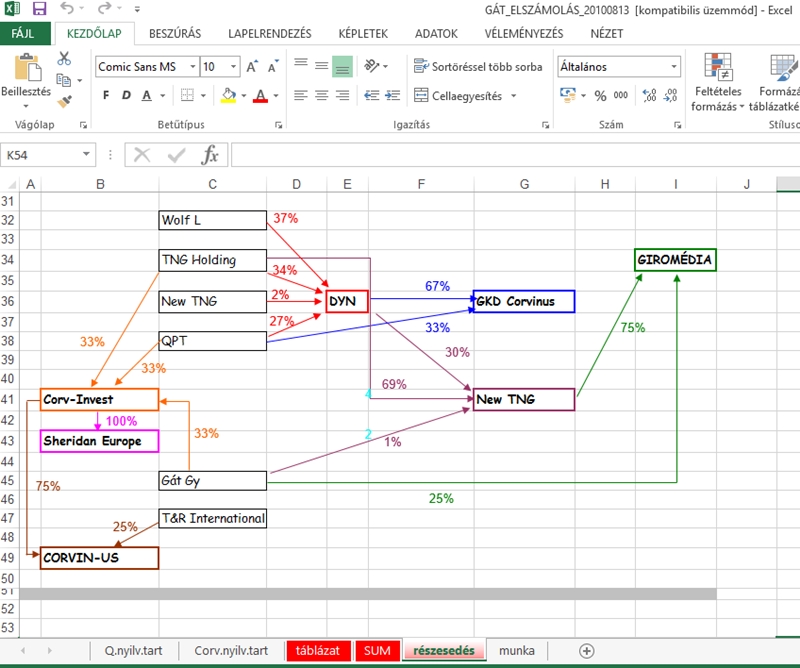800x668 pixels.
Task: Expand the Paste options arrow under Beillesztés
Action: pos(26,106)
